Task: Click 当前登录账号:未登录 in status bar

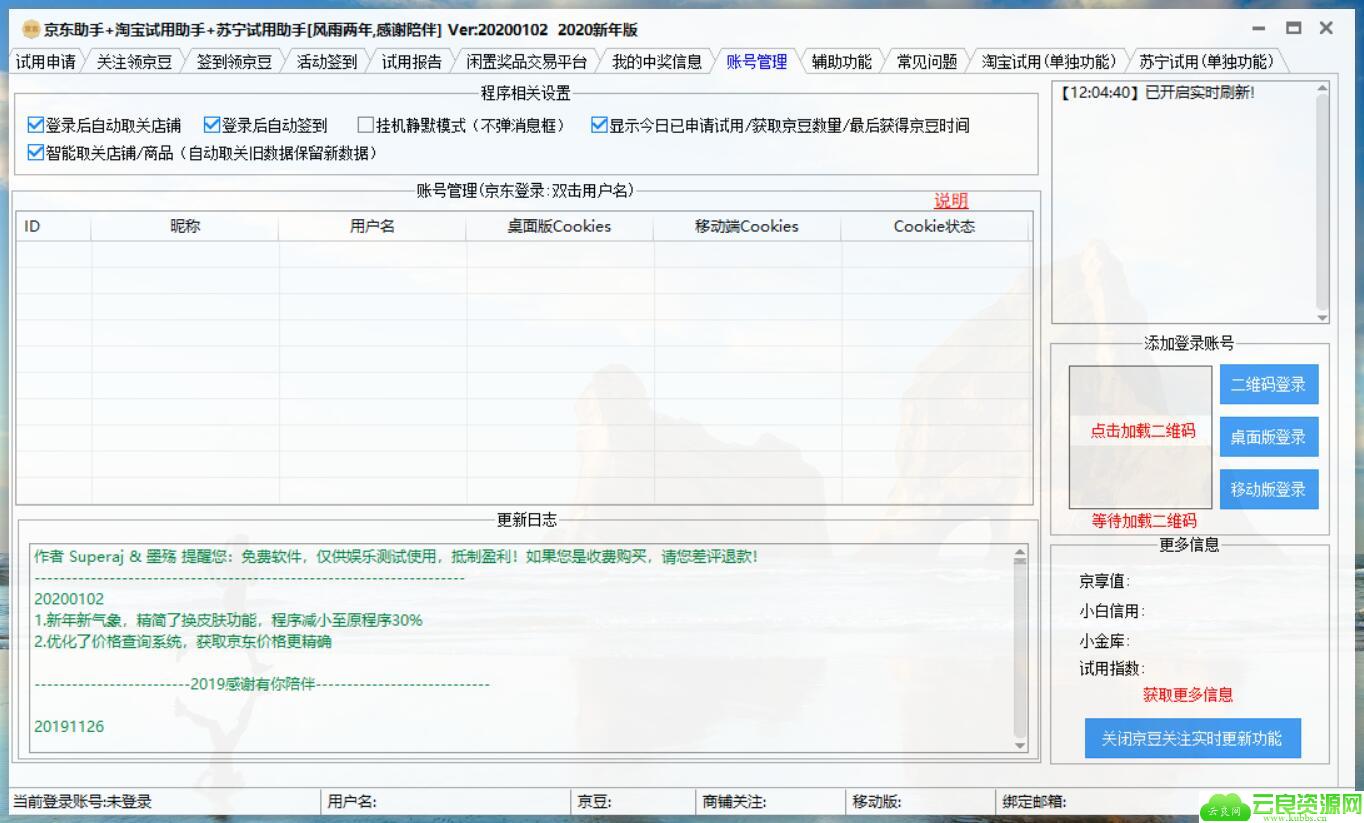Action: (82, 801)
